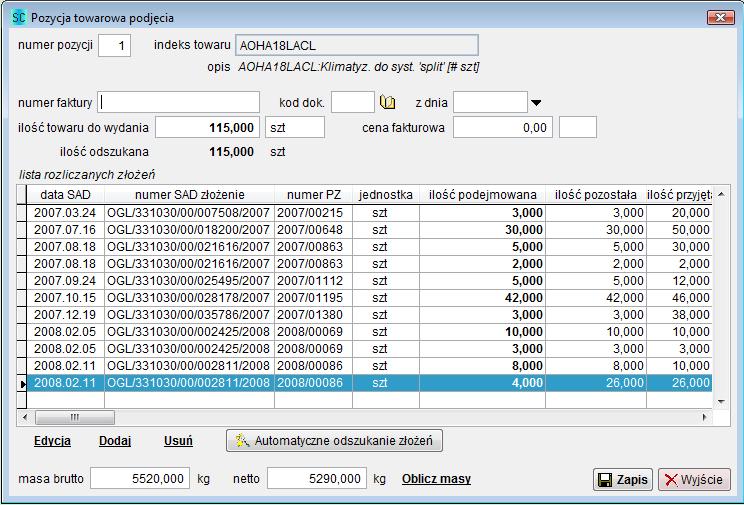
Task: Click ilość towaru do wydania field
Action: tap(207, 127)
